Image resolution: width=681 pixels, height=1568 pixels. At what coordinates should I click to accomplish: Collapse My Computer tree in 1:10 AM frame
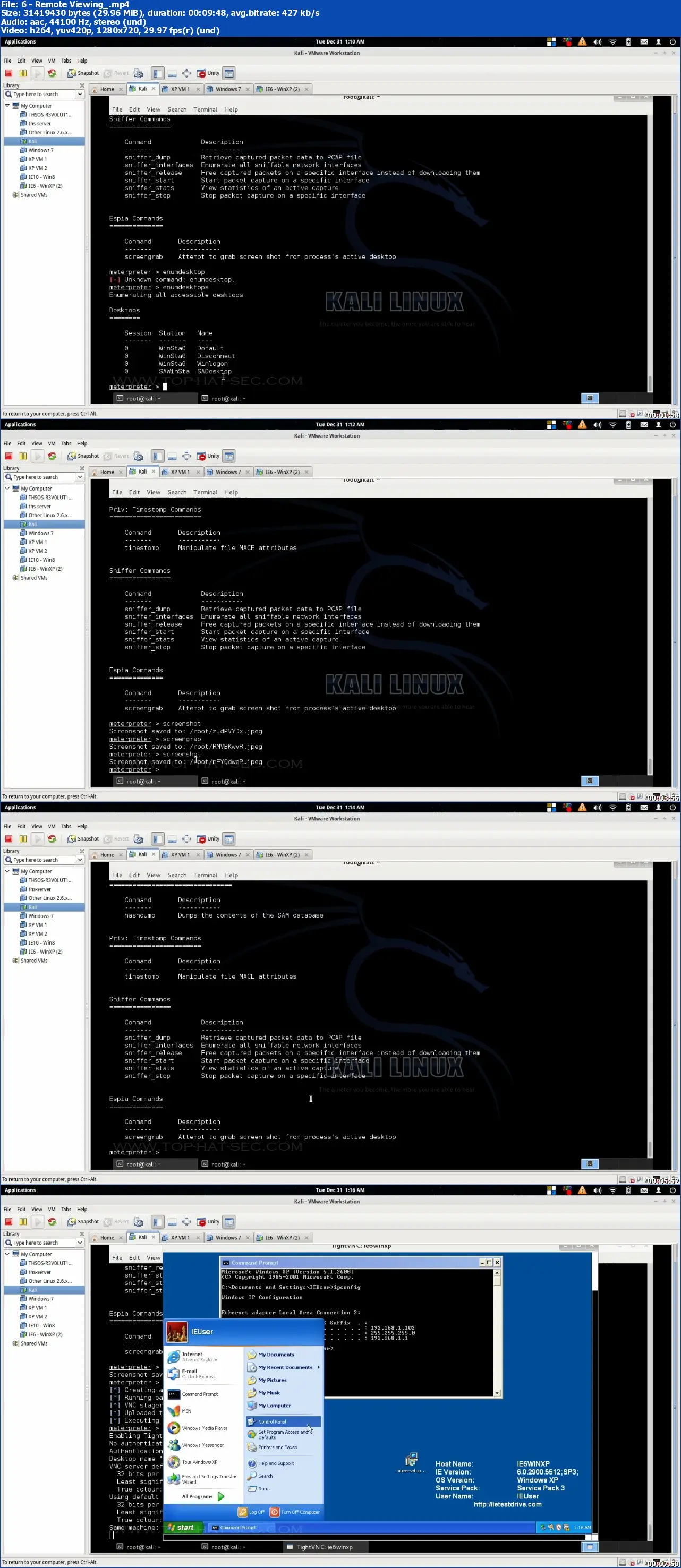tap(7, 106)
